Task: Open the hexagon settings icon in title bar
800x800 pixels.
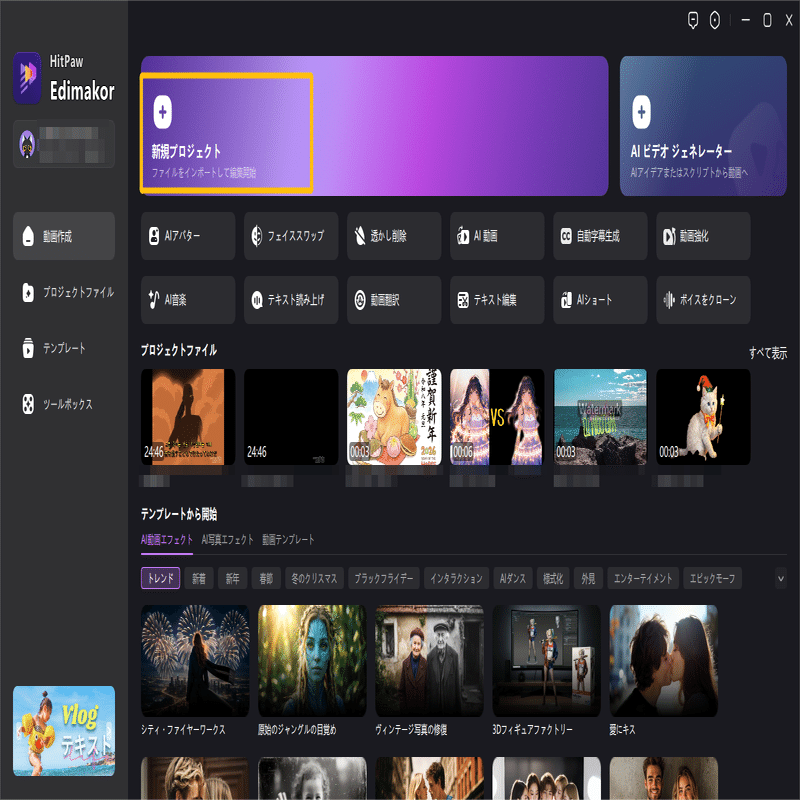Action: click(x=715, y=20)
